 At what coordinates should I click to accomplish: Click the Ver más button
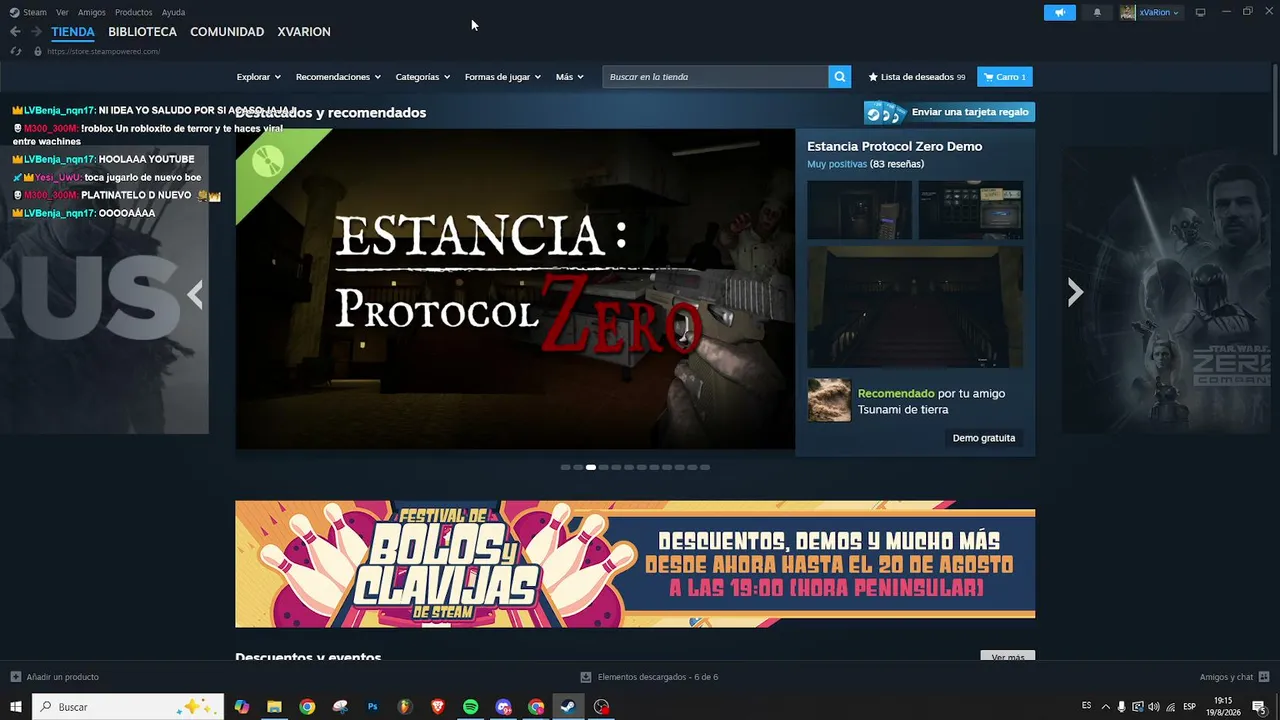[x=1007, y=657]
